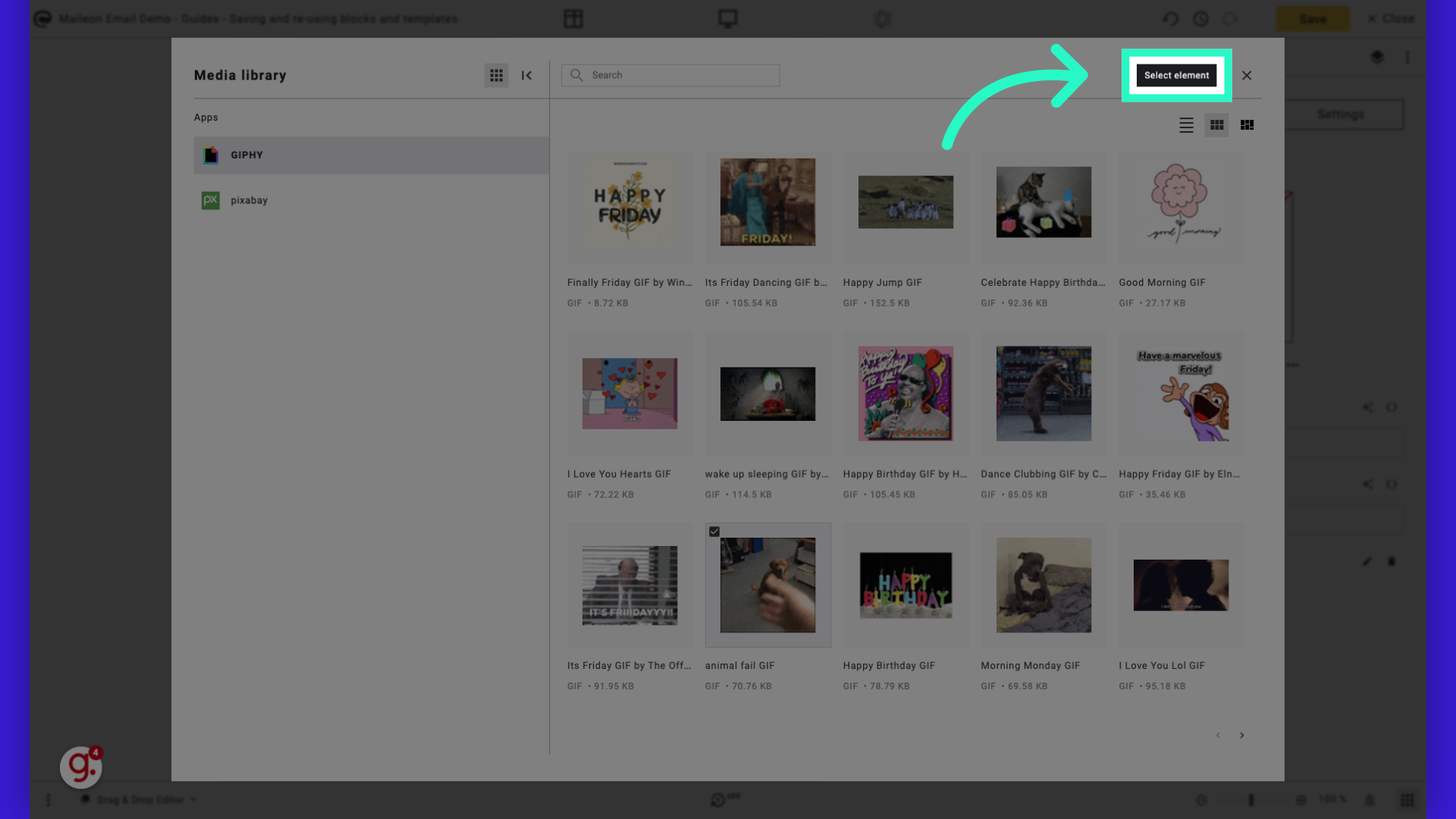Click the hamburger menu icon in results
Image resolution: width=1456 pixels, height=819 pixels.
1186,123
